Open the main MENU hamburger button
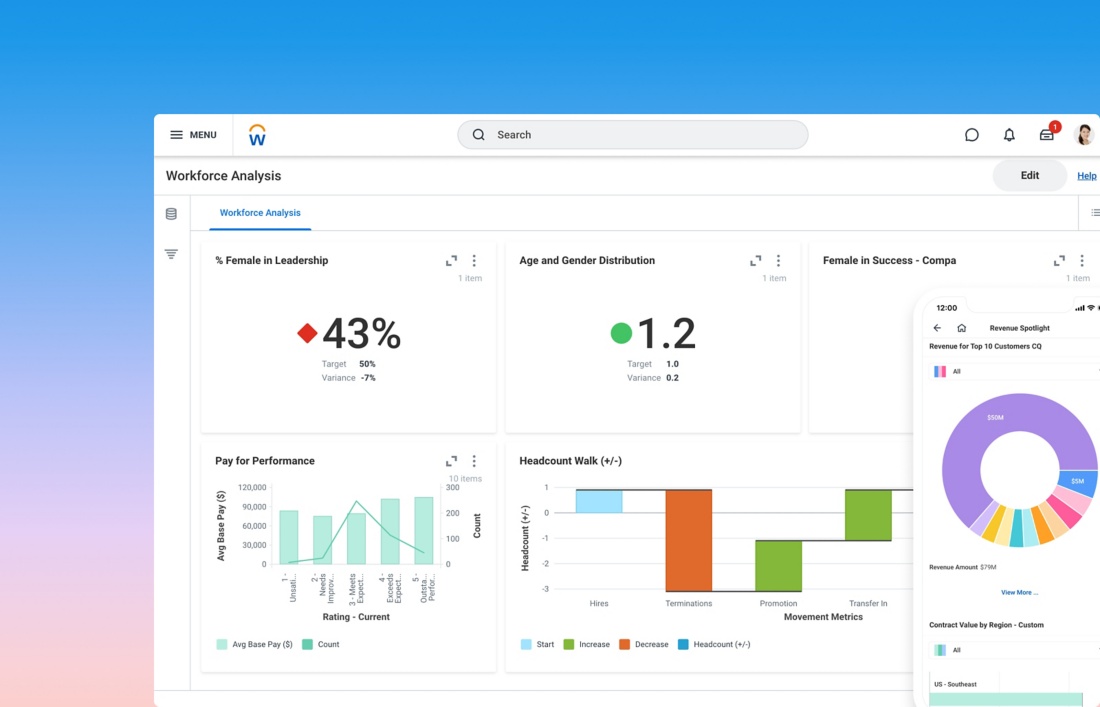 tap(193, 135)
